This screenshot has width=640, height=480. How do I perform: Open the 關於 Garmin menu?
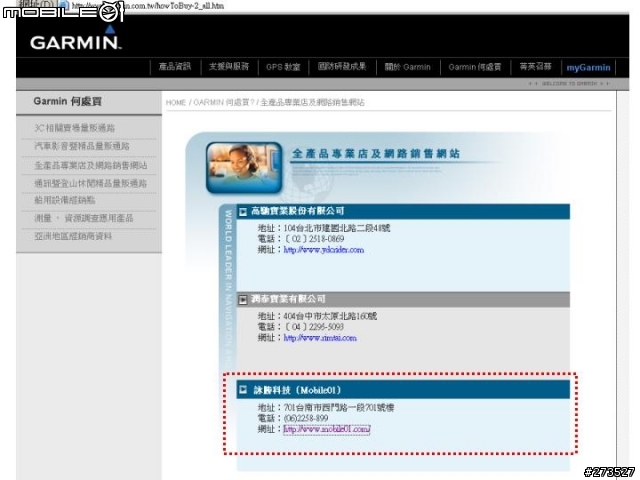[x=408, y=67]
